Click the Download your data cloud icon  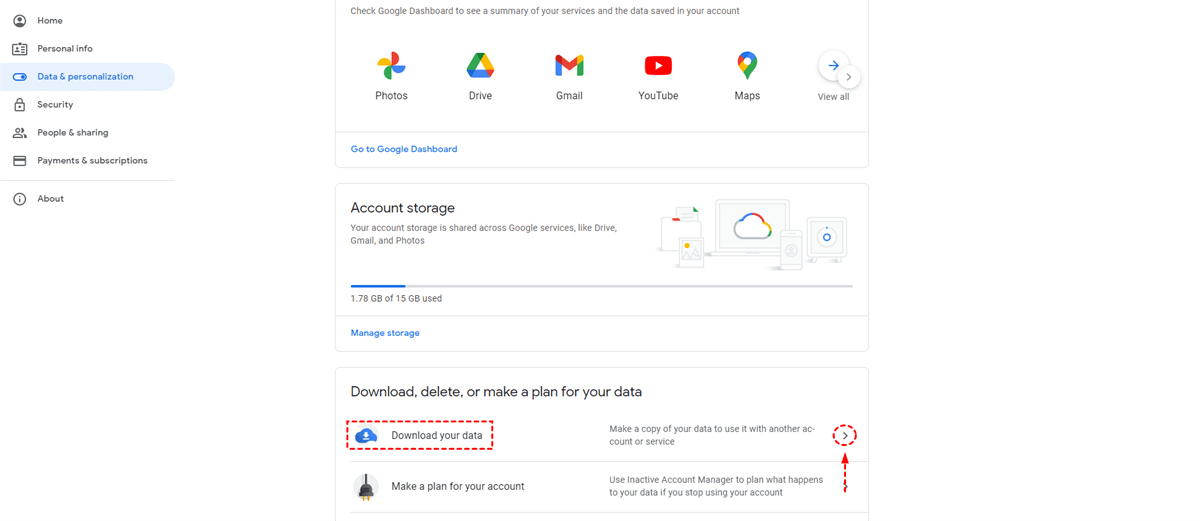[366, 436]
